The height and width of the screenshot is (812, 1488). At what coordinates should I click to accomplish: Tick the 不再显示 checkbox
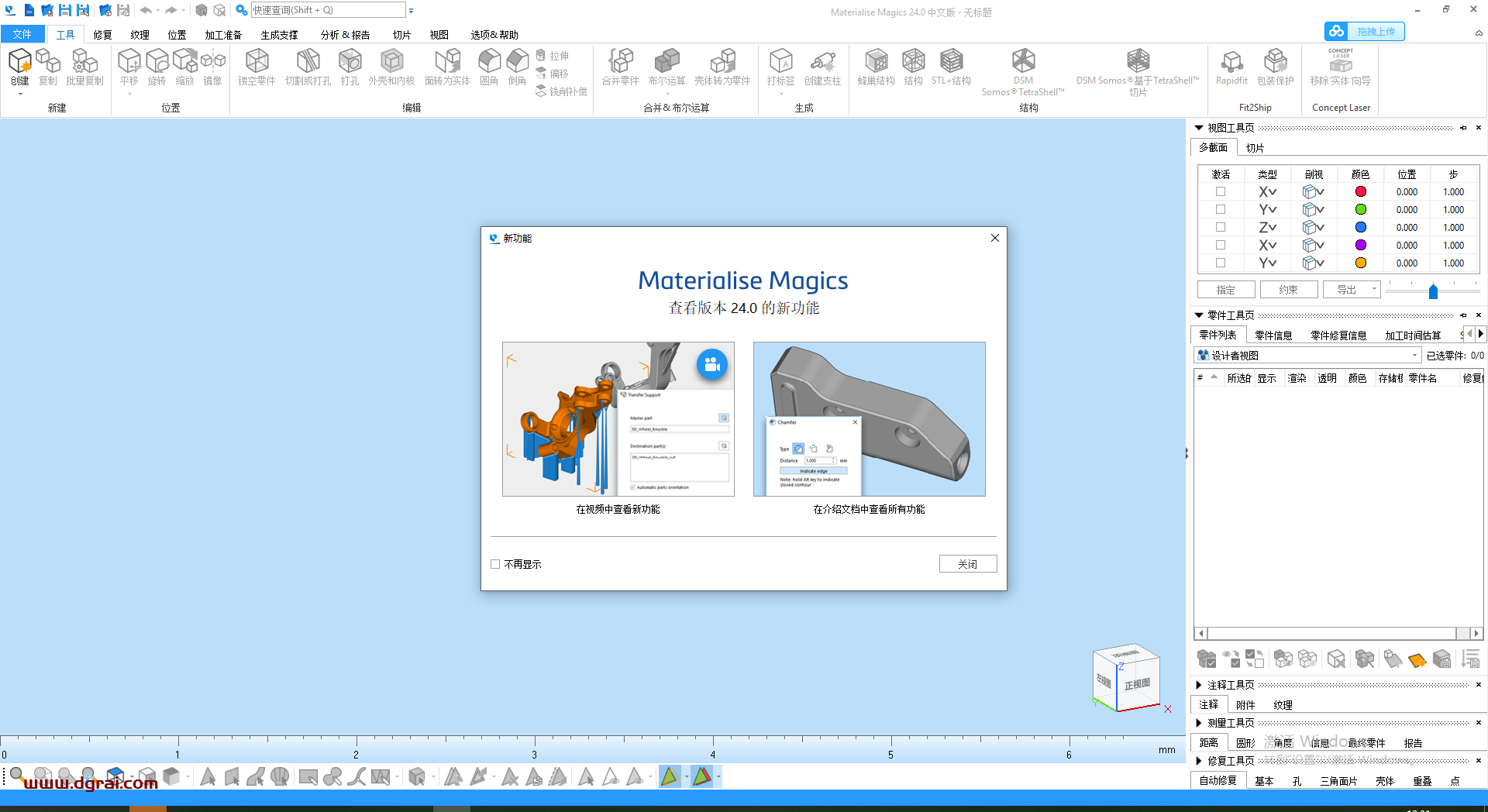(495, 564)
